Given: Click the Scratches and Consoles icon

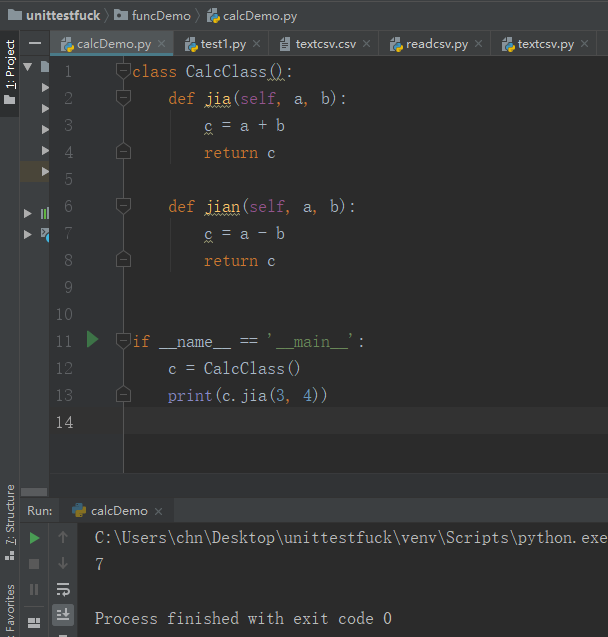Looking at the screenshot, I should coord(45,234).
